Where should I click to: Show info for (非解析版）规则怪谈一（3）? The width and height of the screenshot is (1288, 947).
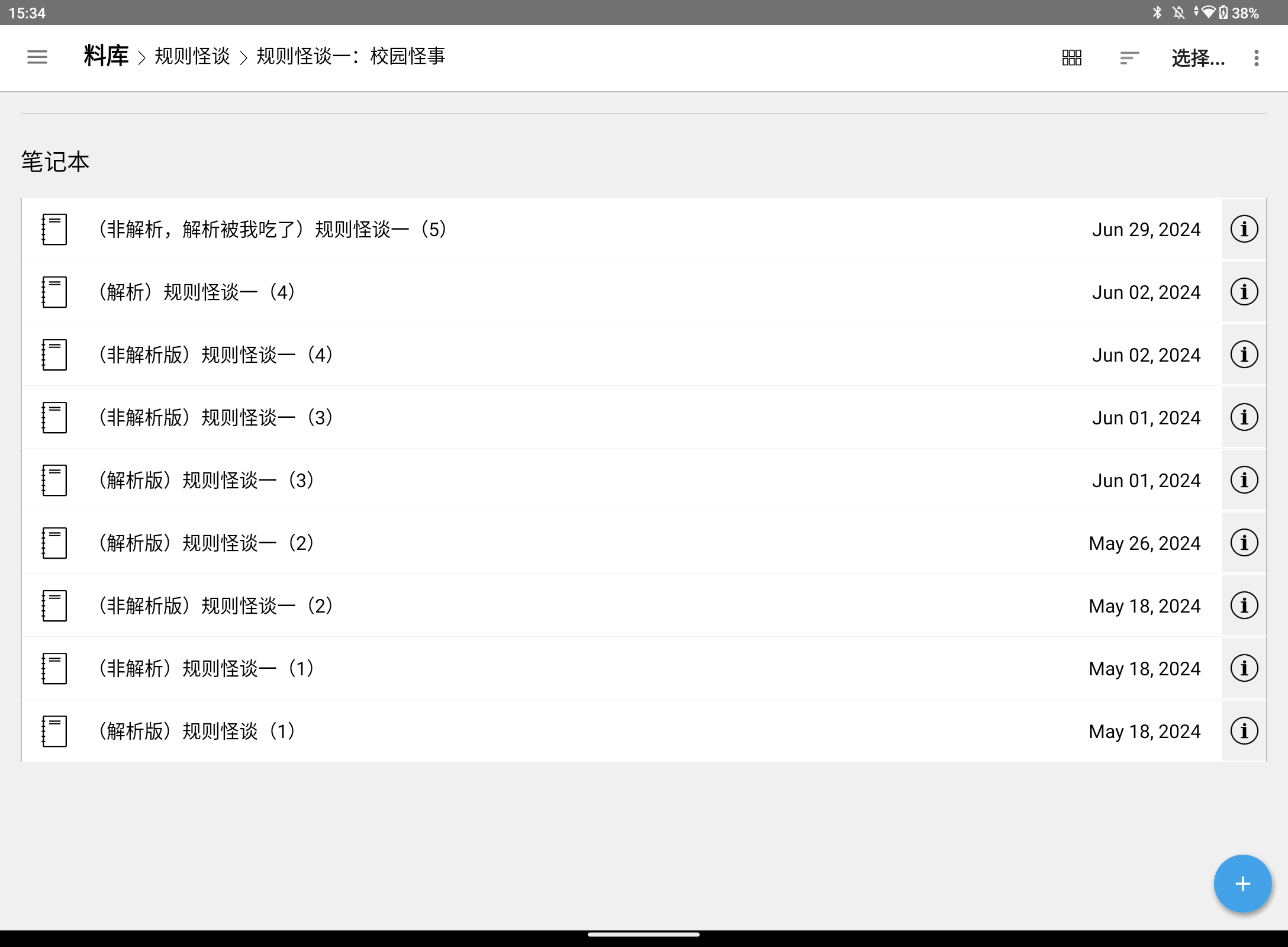[x=1244, y=417]
